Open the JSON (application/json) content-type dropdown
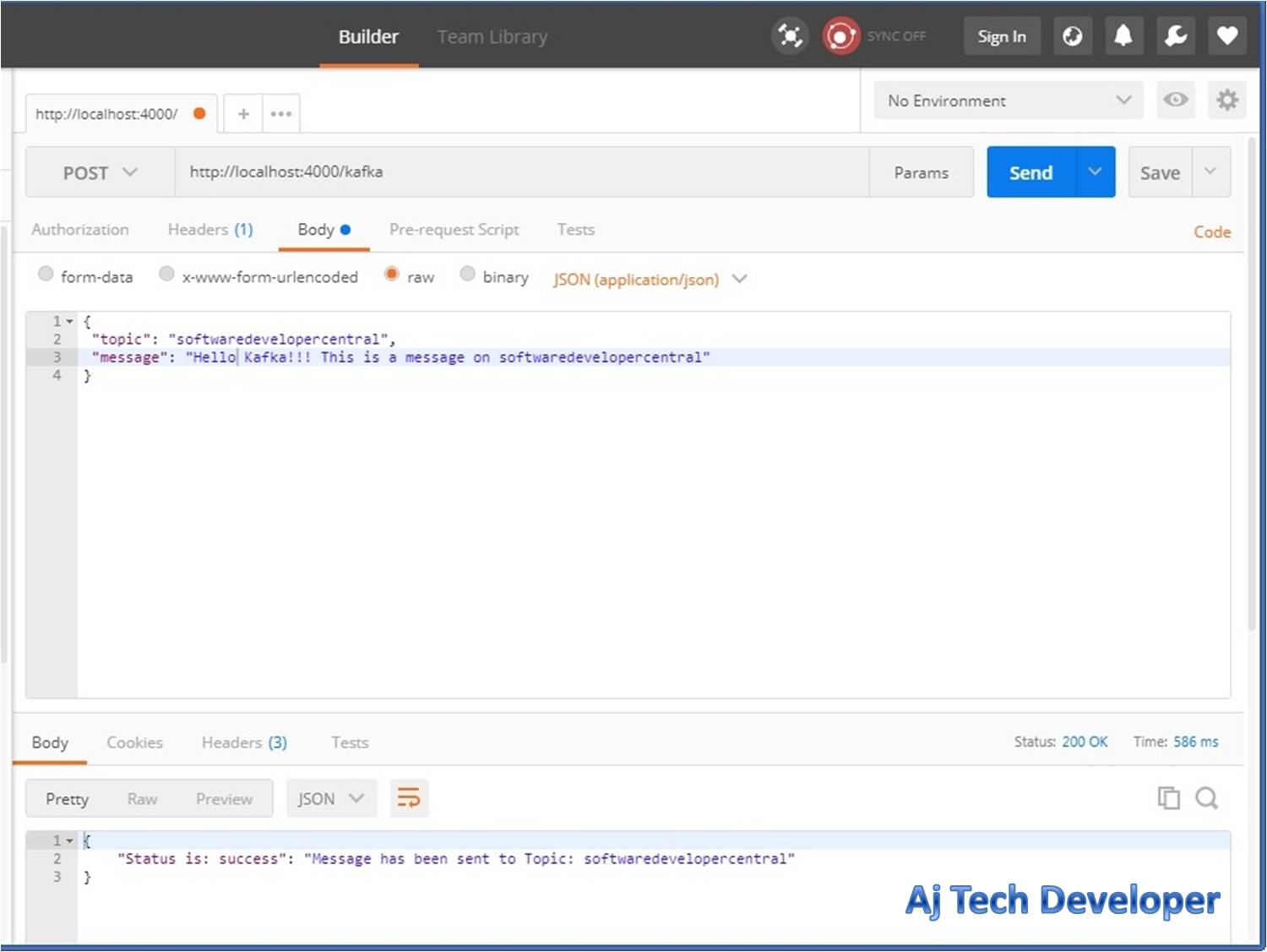 tap(649, 279)
